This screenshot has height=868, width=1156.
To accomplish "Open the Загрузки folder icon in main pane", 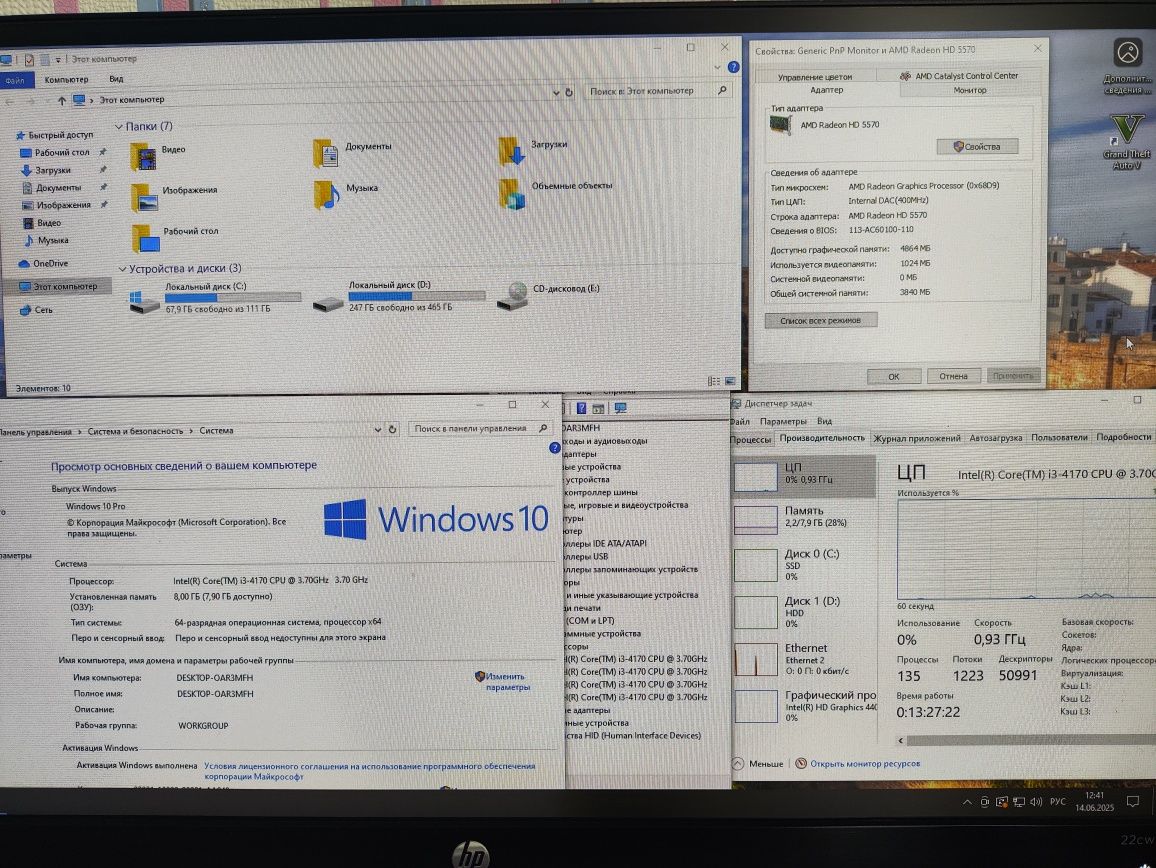I will (x=512, y=150).
